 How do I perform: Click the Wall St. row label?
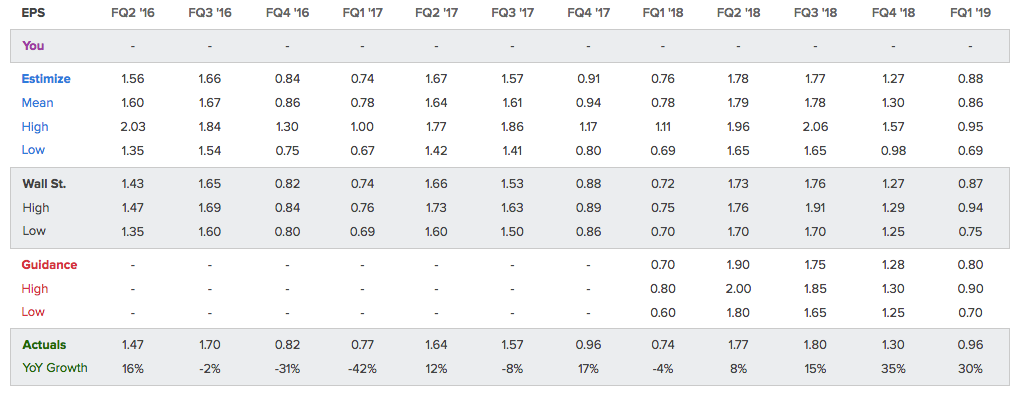44,184
